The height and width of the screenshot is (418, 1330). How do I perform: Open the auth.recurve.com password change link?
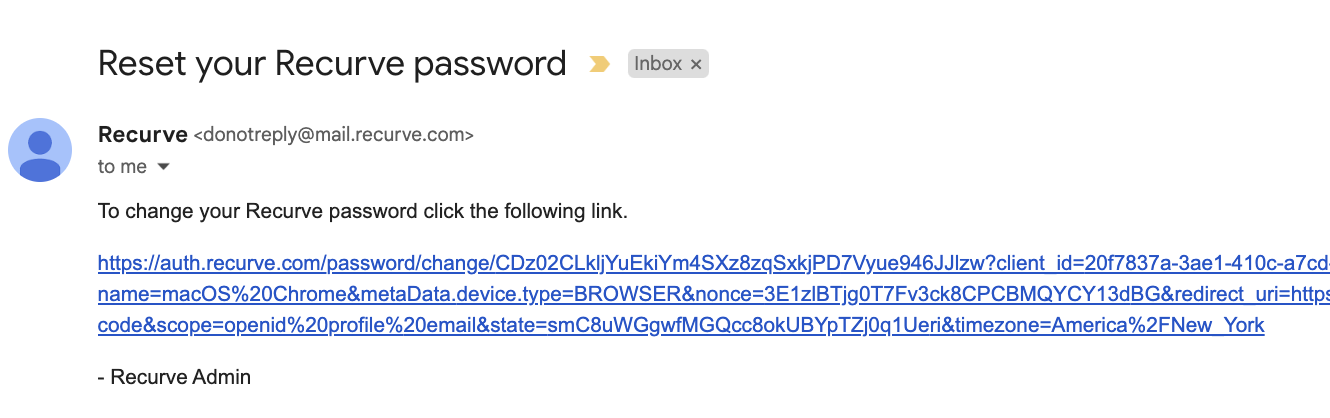pos(714,265)
